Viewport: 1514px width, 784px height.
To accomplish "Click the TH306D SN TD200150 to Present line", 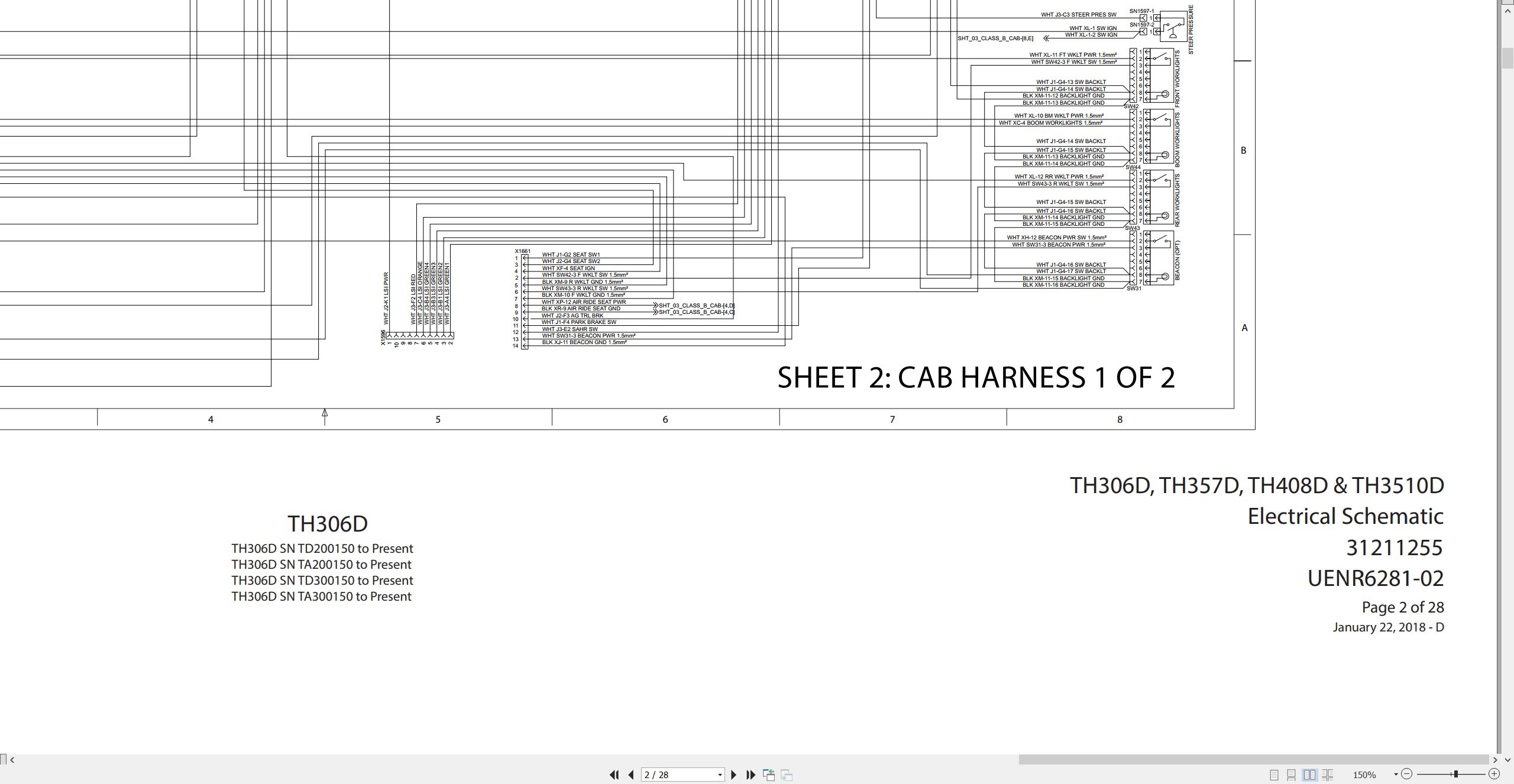I will pos(322,549).
